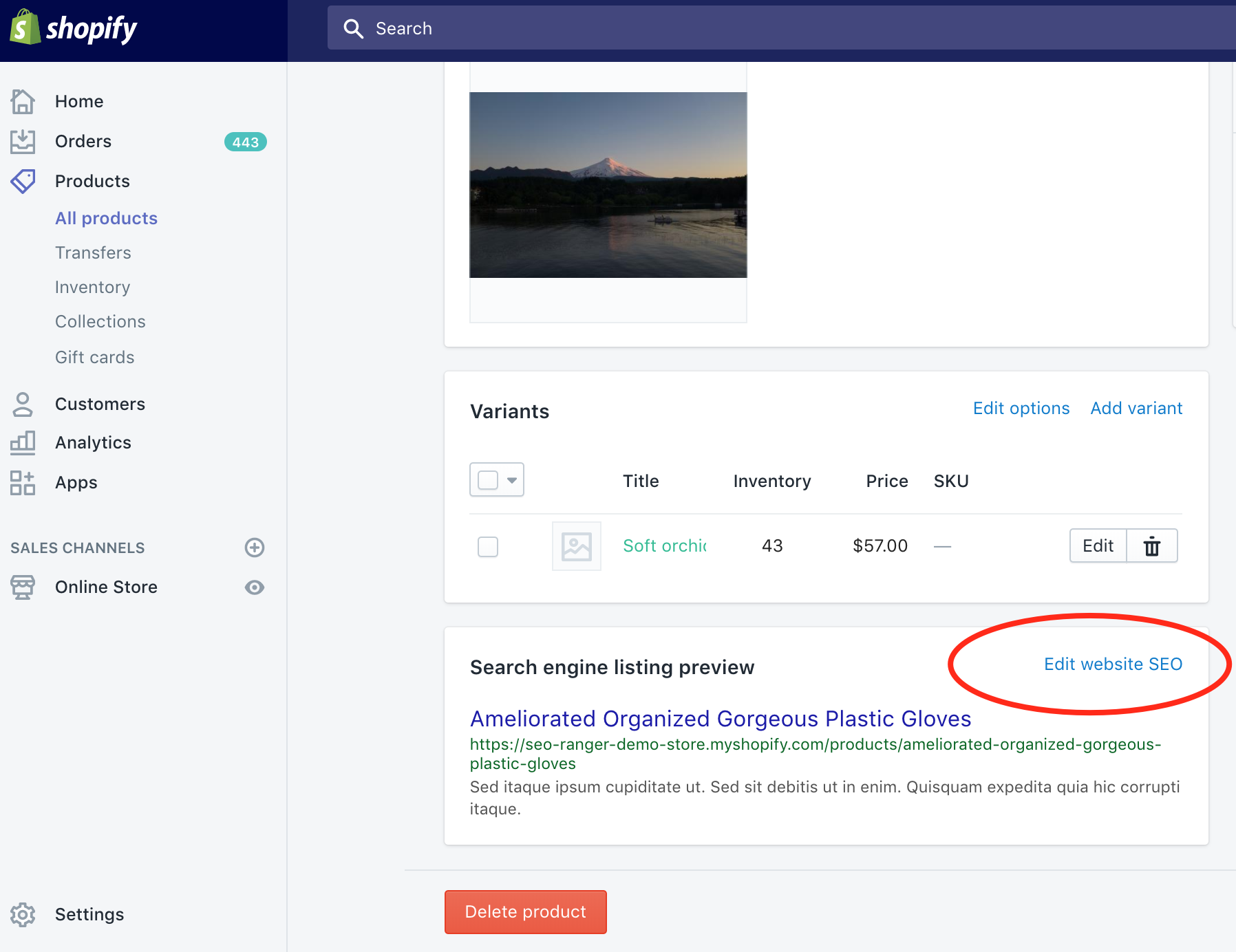Click the Delete product button
This screenshot has width=1236, height=952.
[x=525, y=911]
